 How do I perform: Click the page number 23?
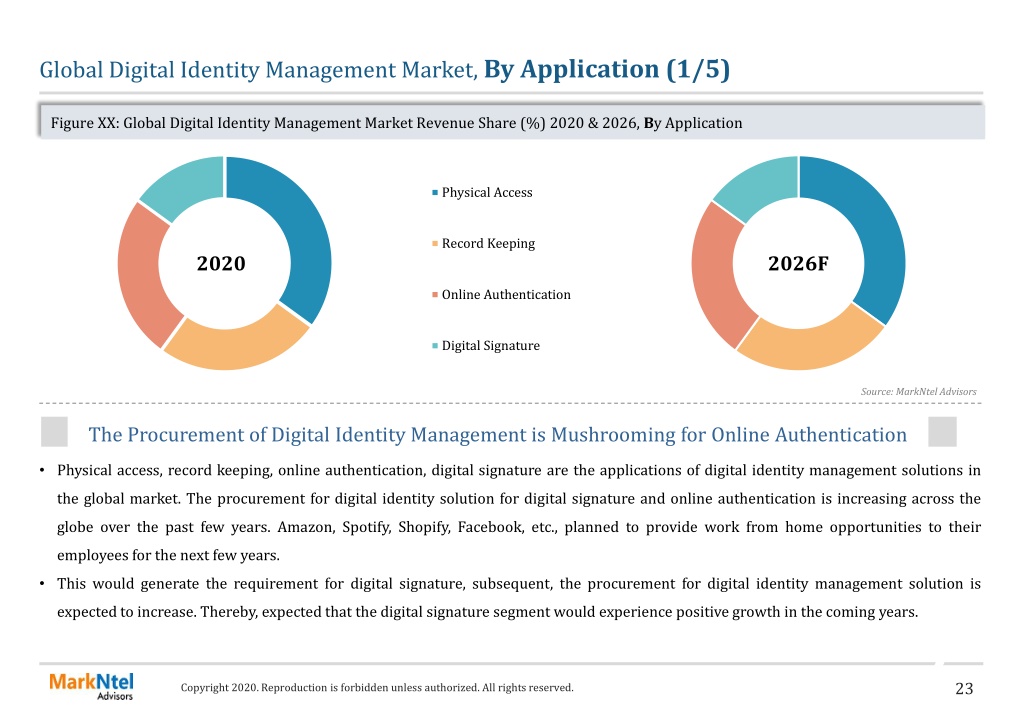[964, 688]
